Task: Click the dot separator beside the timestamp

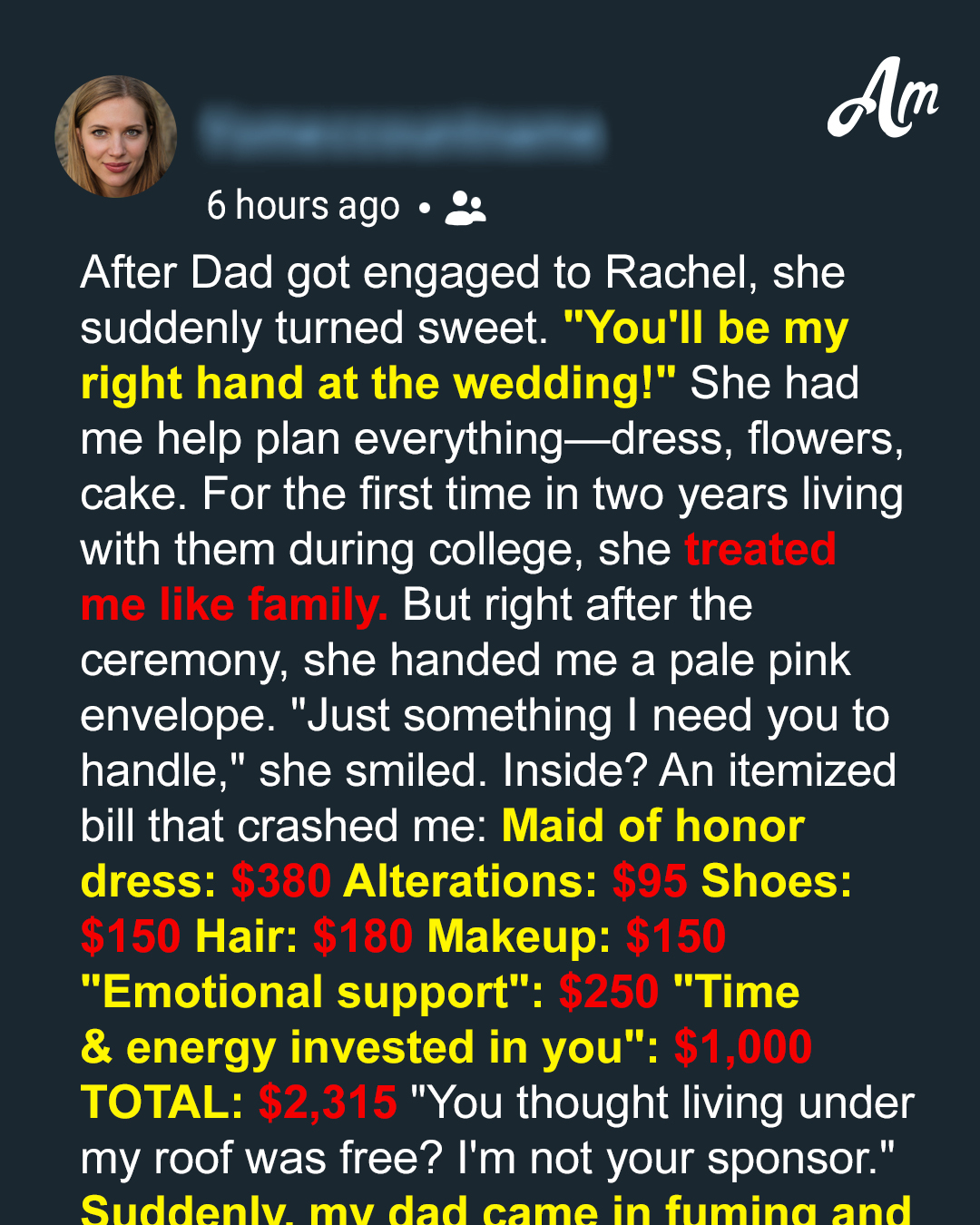Action: click(424, 209)
